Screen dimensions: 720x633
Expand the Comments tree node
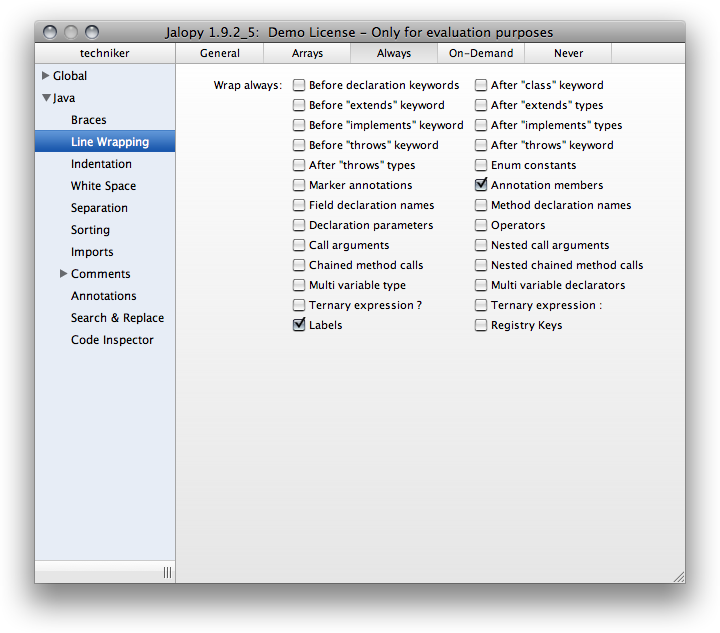63,274
